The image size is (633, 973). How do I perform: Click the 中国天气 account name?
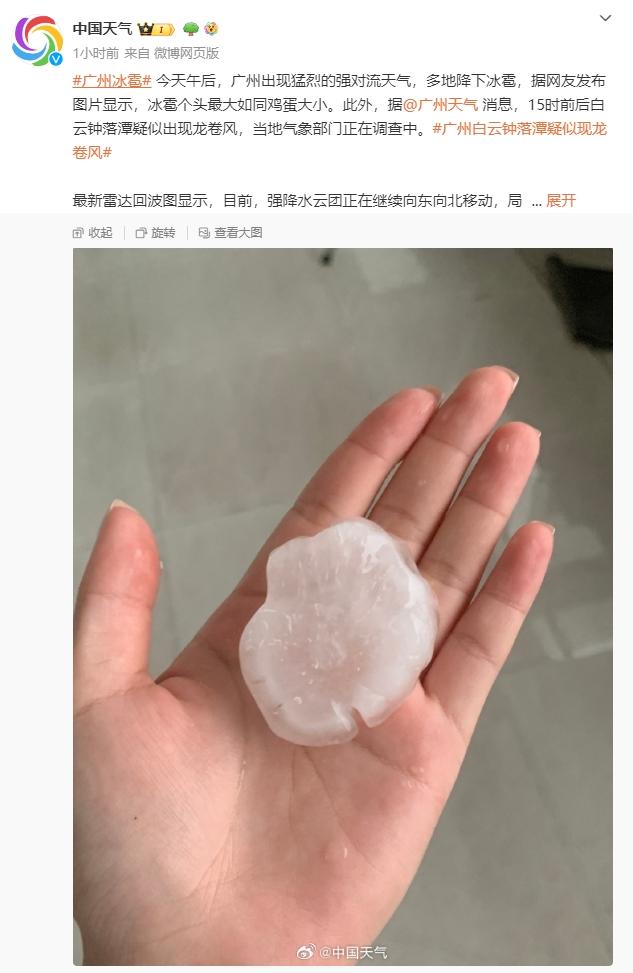(102, 29)
